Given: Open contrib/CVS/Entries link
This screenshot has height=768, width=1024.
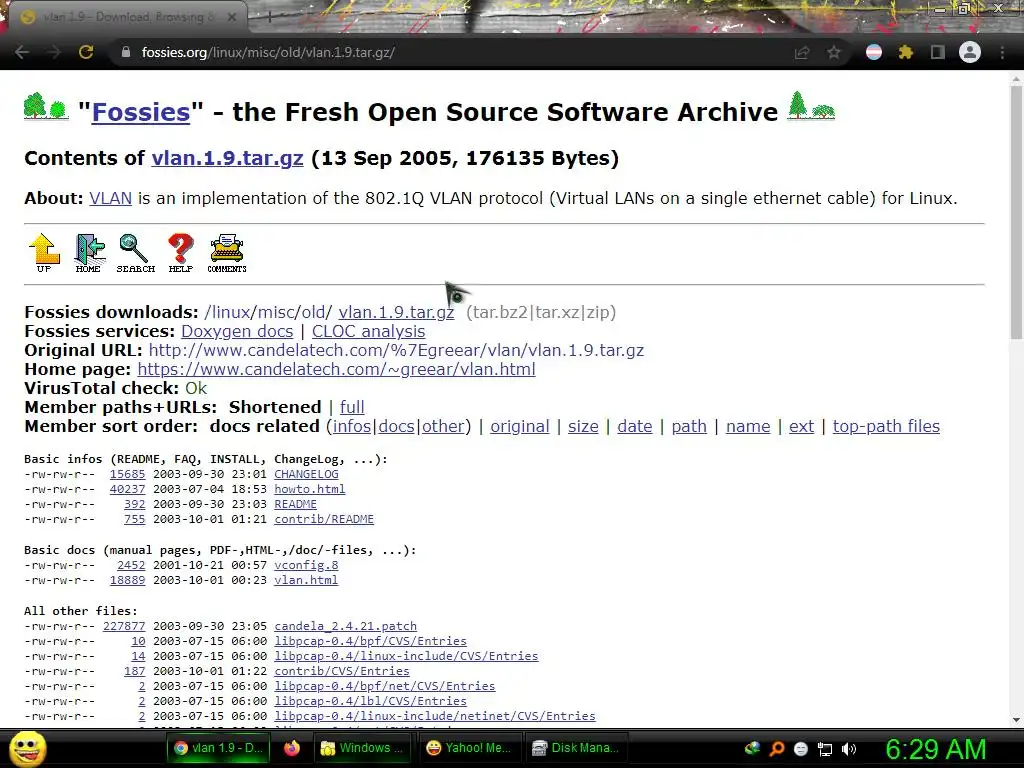Looking at the screenshot, I should pyautogui.click(x=342, y=671).
